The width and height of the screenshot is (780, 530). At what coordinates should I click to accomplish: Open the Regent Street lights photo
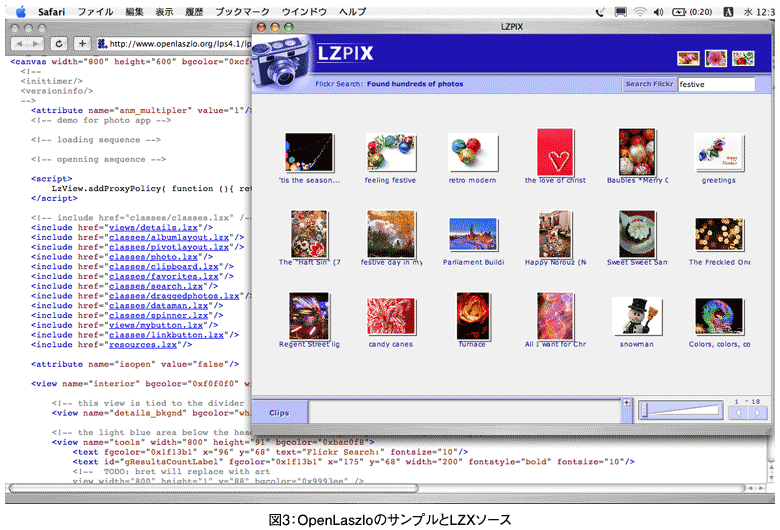[x=309, y=316]
